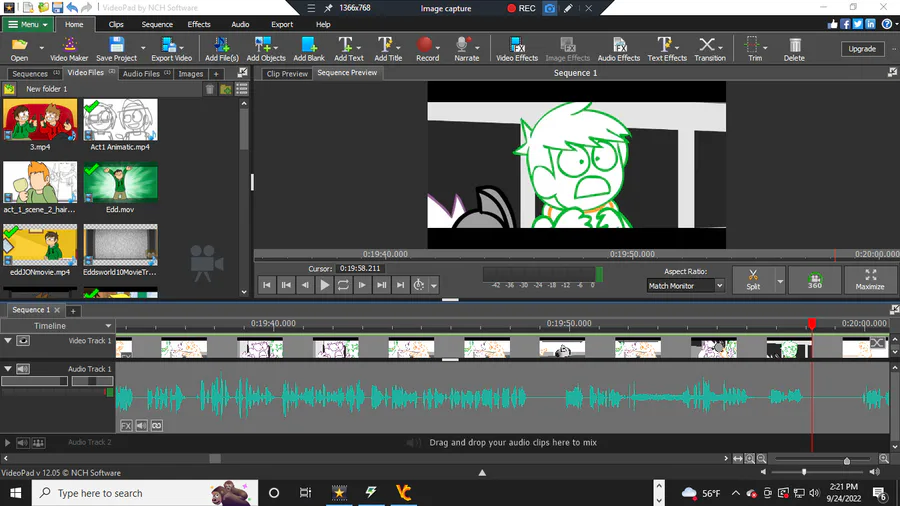Play the sequence preview

[x=324, y=285]
